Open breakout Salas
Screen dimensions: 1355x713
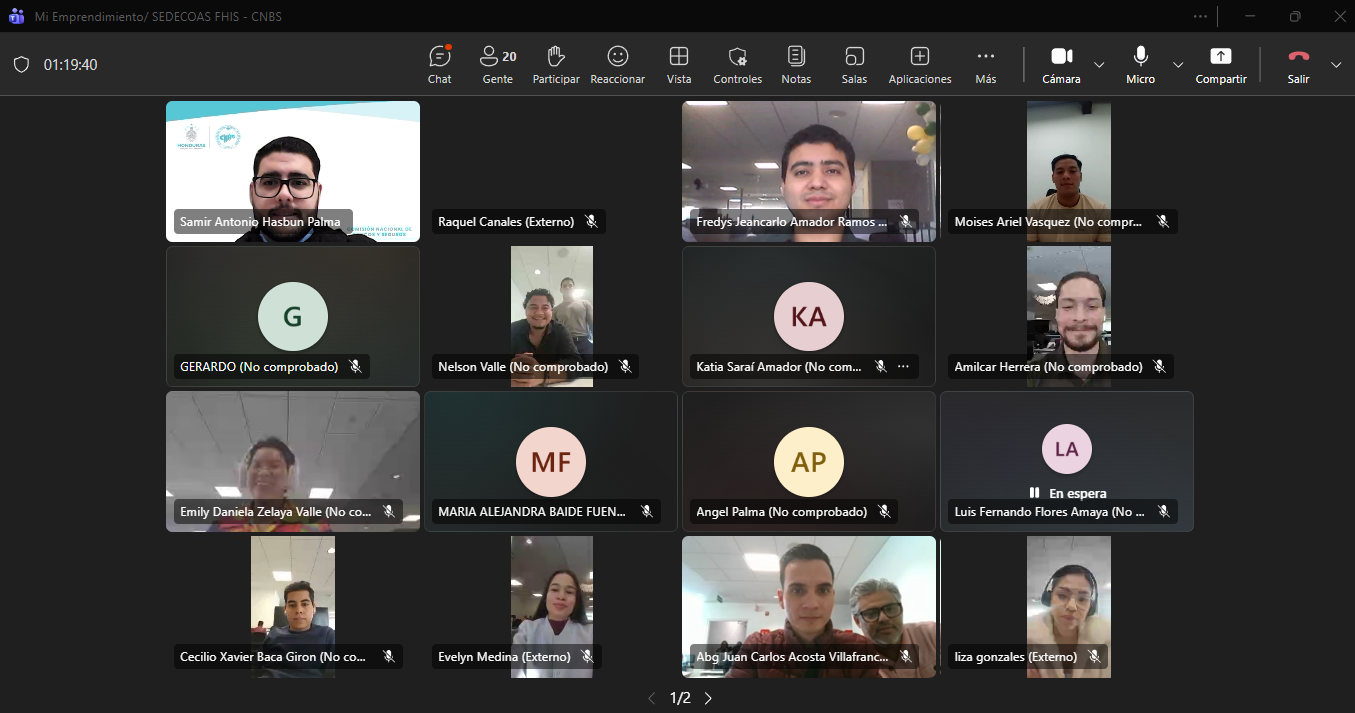tap(854, 64)
